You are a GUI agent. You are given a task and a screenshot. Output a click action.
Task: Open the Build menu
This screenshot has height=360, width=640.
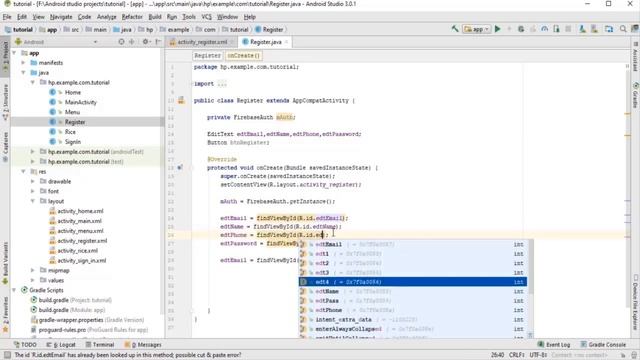[155, 17]
